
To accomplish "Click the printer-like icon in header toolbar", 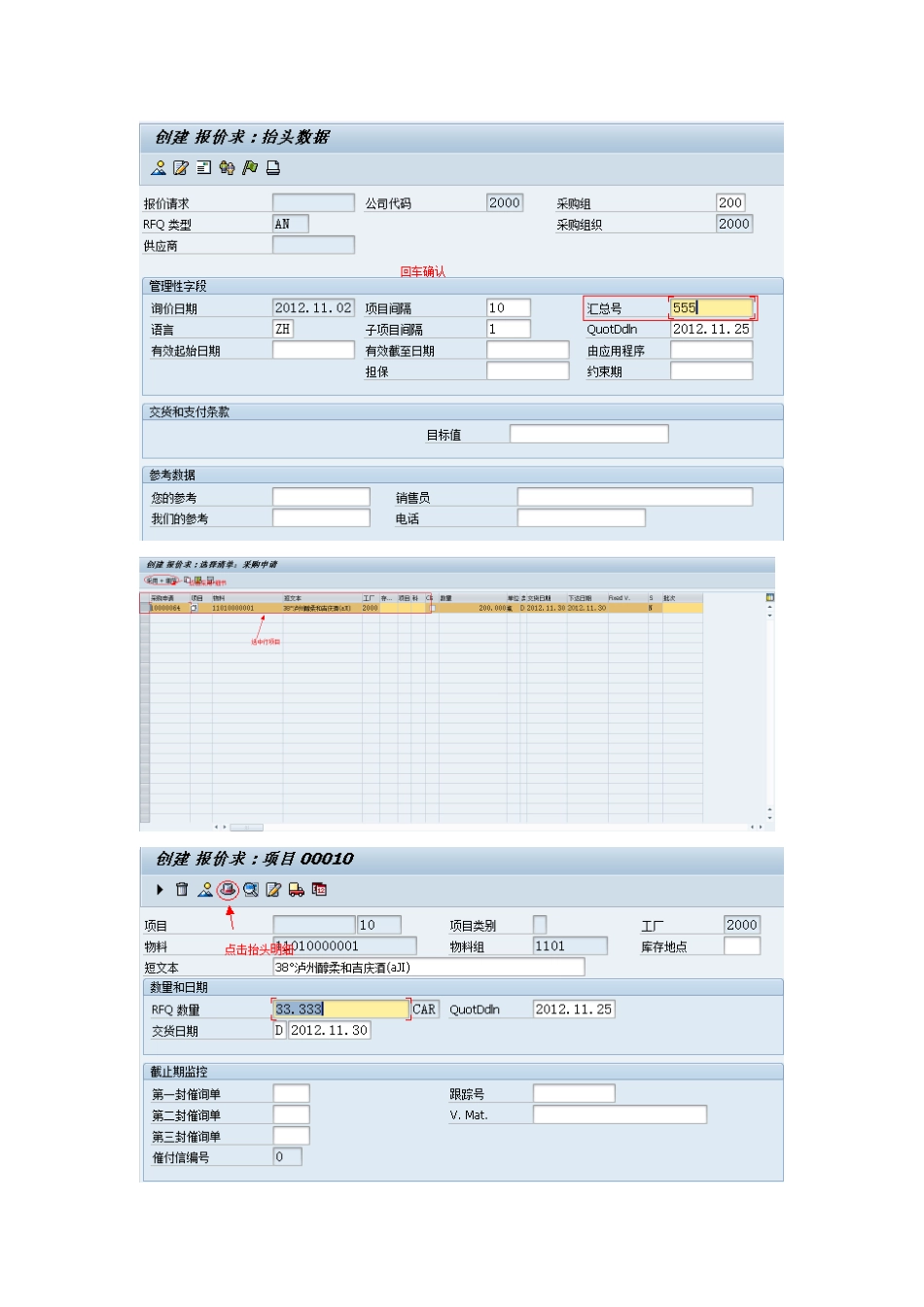I will [x=273, y=168].
